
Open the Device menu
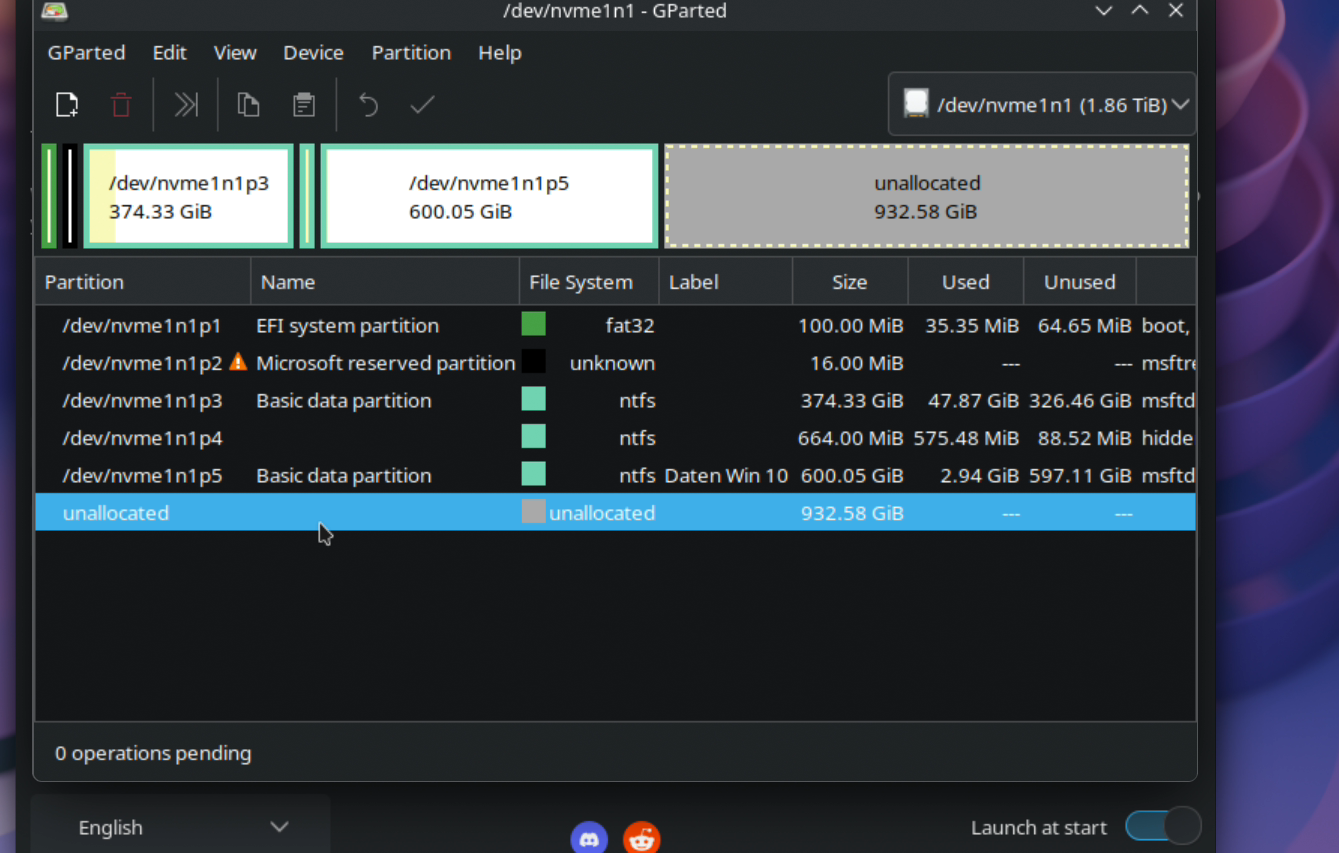tap(313, 53)
